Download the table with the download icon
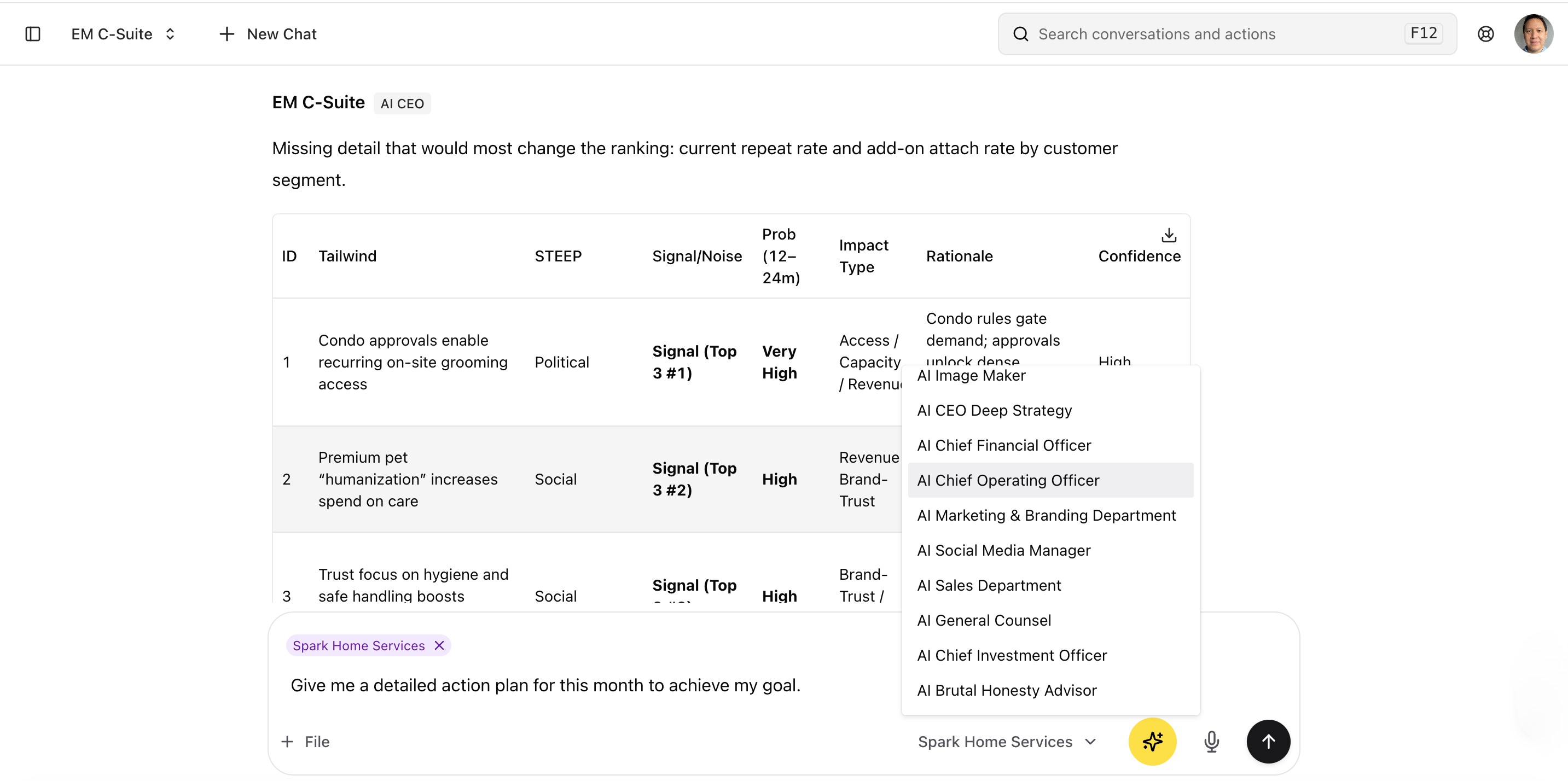Screen dimensions: 1568x781 click(x=1169, y=235)
